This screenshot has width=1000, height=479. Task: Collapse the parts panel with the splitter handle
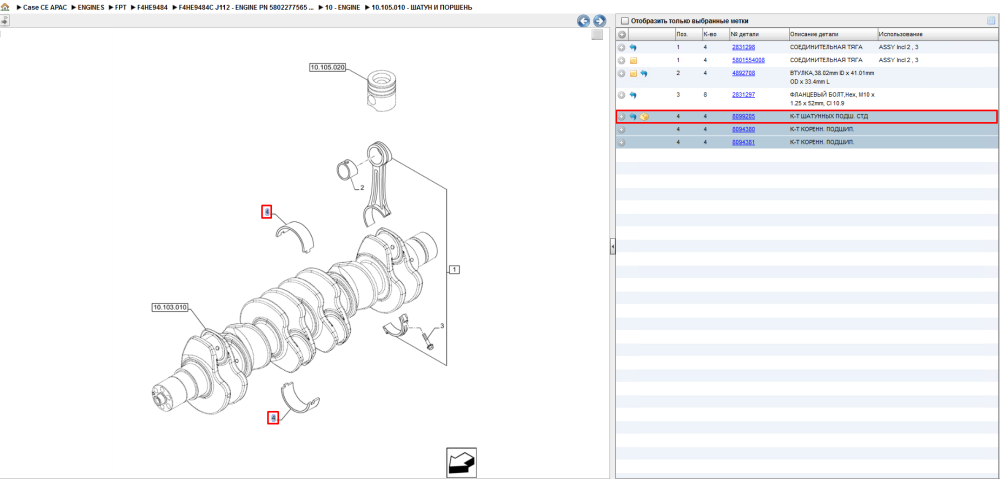pyautogui.click(x=613, y=246)
